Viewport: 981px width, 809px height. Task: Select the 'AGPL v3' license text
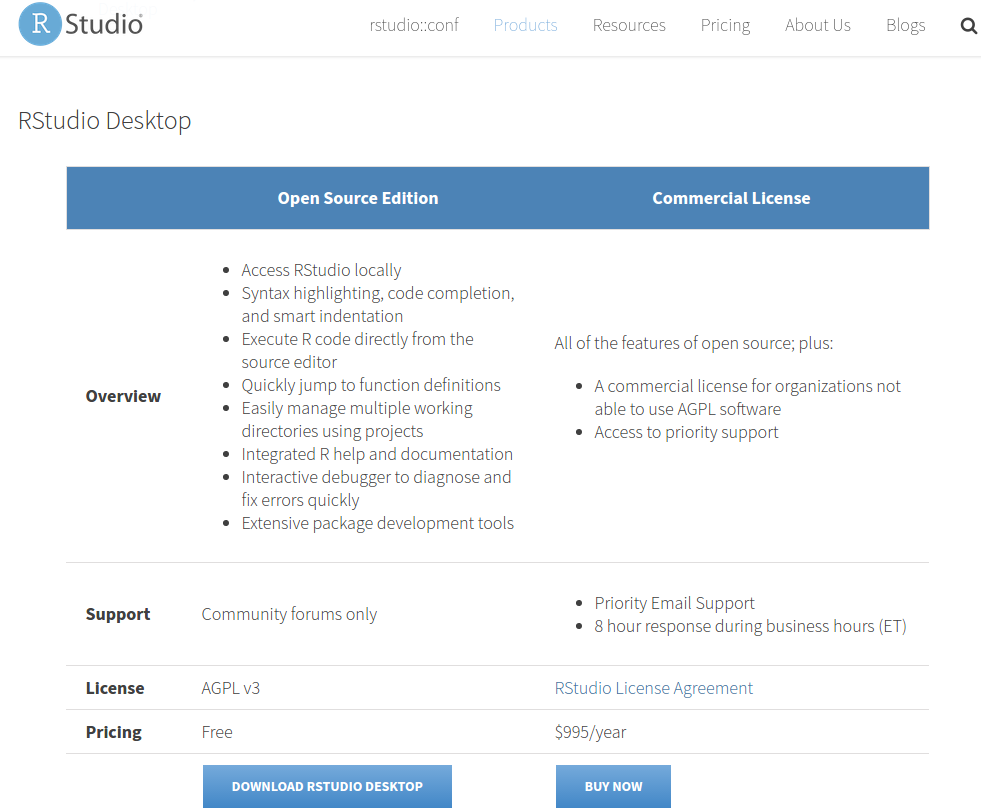coord(230,688)
